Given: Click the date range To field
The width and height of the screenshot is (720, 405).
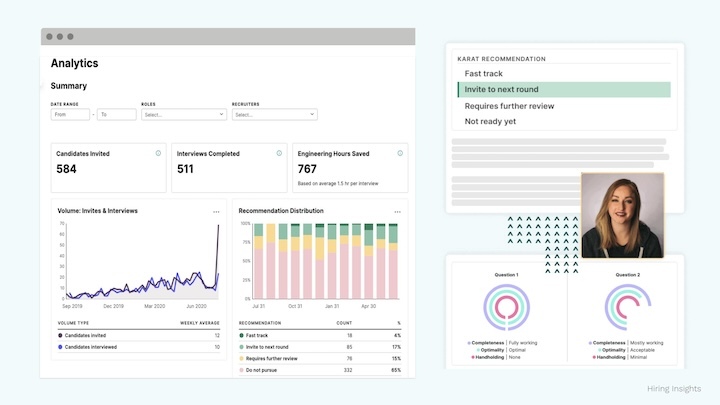Looking at the screenshot, I should coord(116,115).
